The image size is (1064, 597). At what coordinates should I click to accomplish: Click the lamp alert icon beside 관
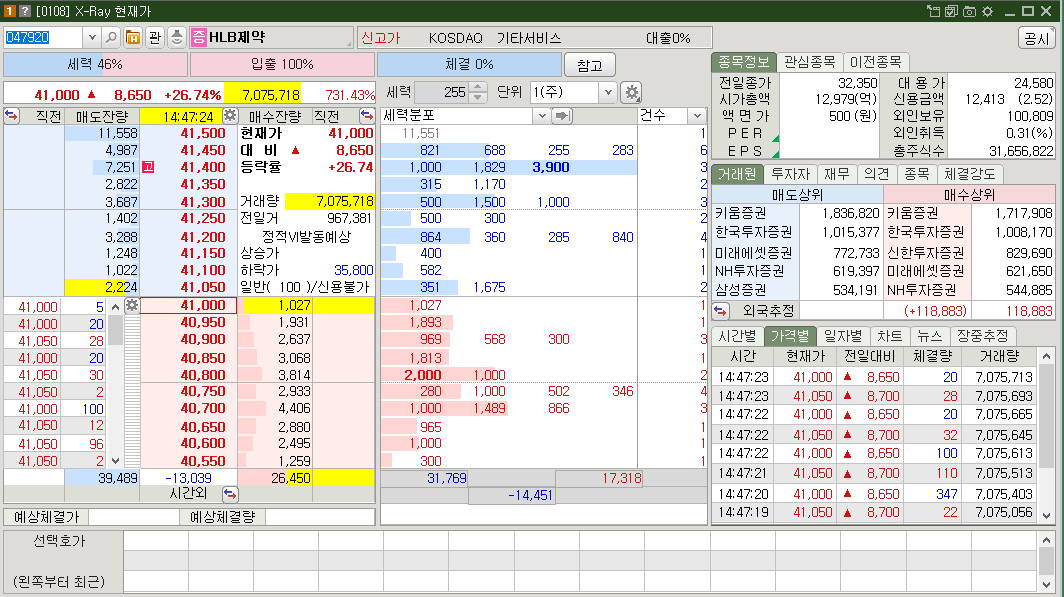(176, 37)
